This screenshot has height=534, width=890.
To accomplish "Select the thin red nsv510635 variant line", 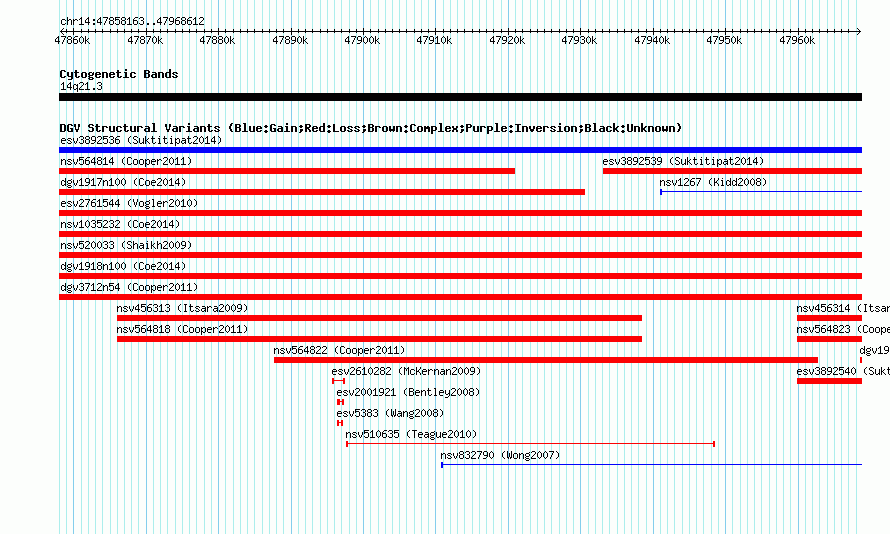I will [531, 444].
